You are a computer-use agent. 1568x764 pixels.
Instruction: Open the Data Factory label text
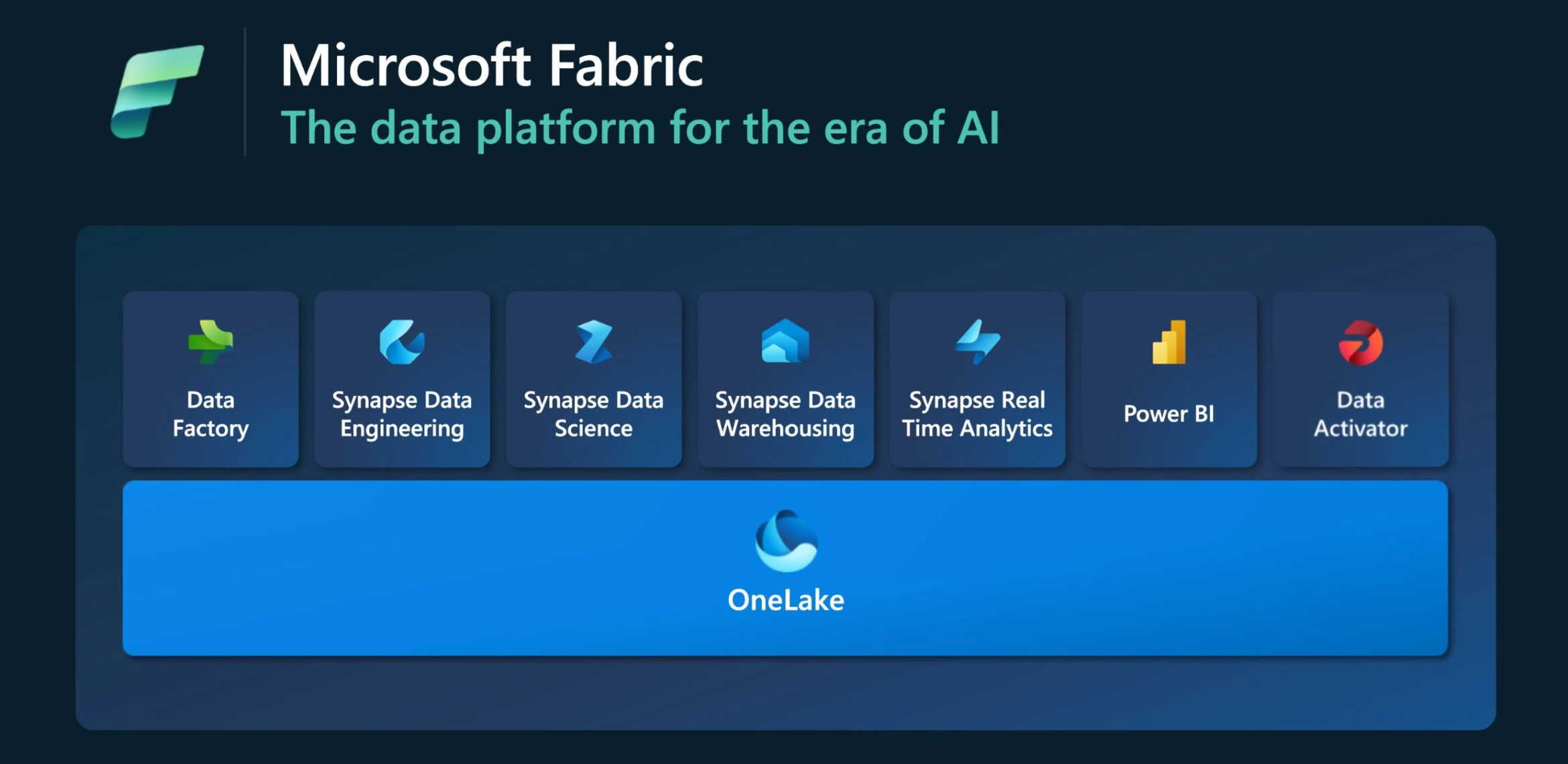210,414
